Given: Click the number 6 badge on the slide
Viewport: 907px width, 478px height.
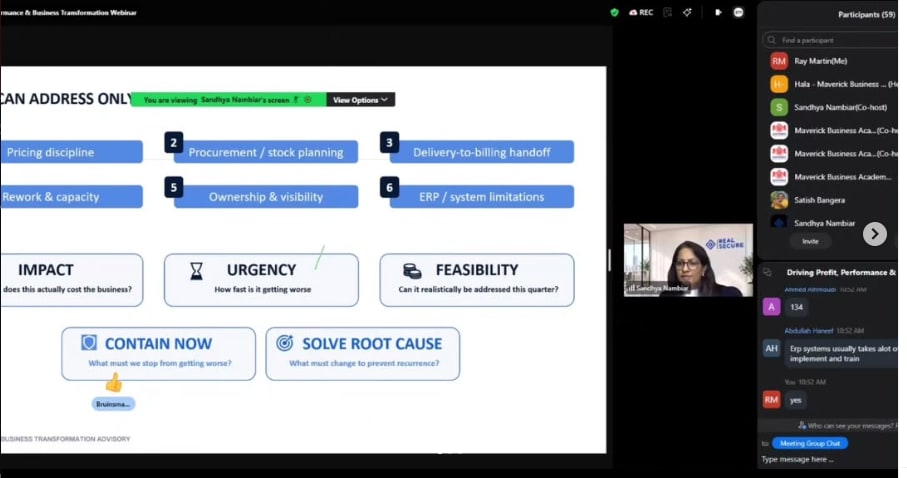Looking at the screenshot, I should coord(389,187).
